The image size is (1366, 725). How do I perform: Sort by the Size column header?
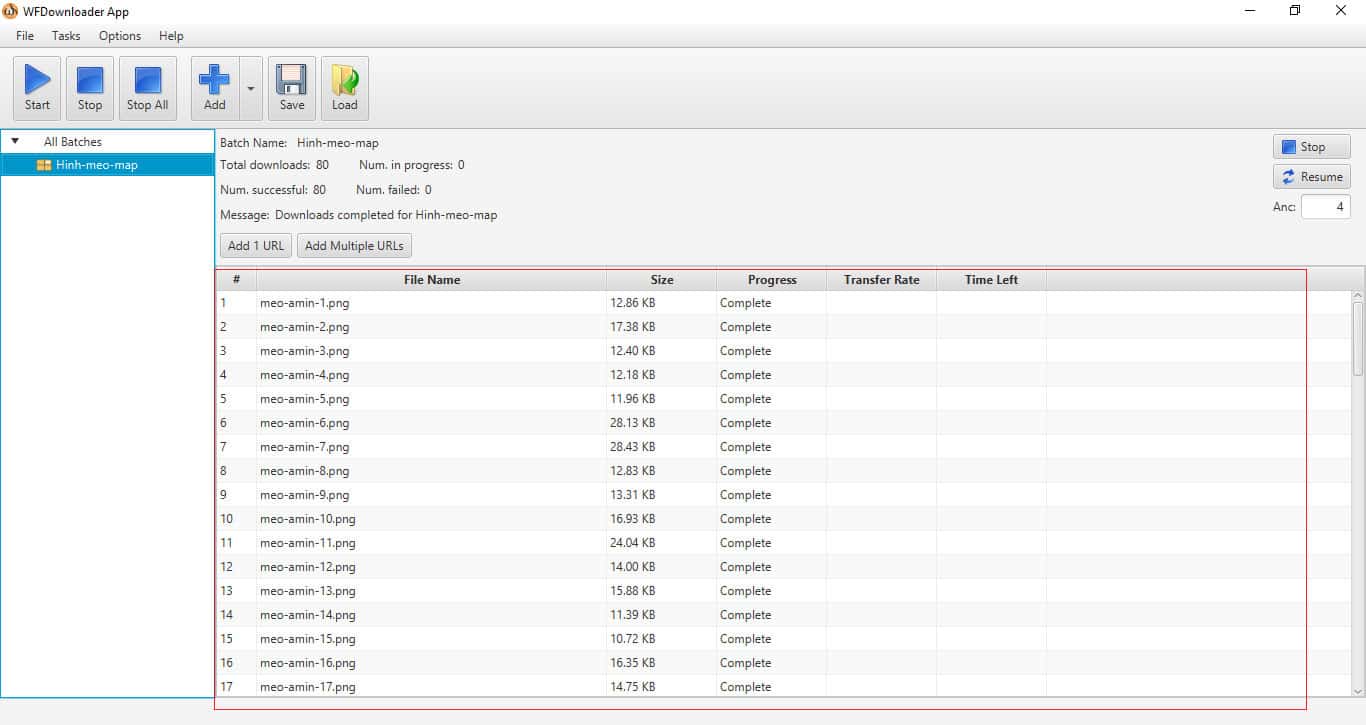point(661,280)
